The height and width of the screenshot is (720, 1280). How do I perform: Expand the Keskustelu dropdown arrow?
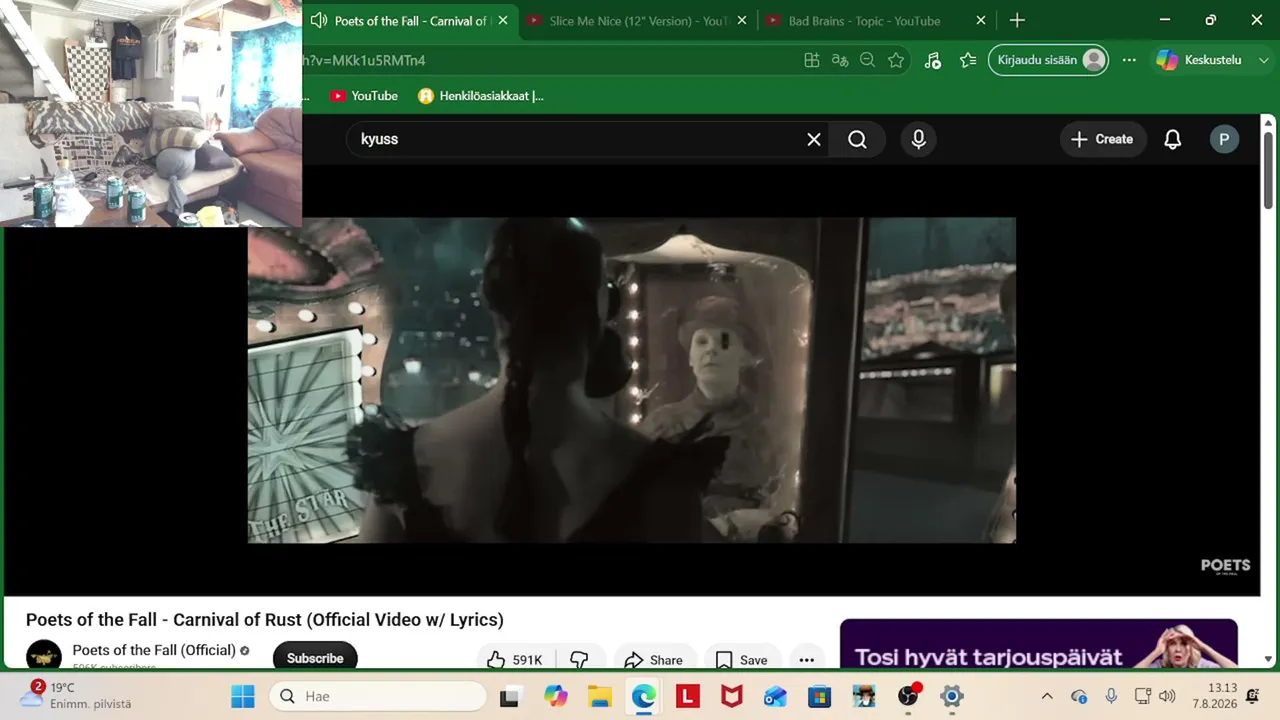(x=1262, y=60)
